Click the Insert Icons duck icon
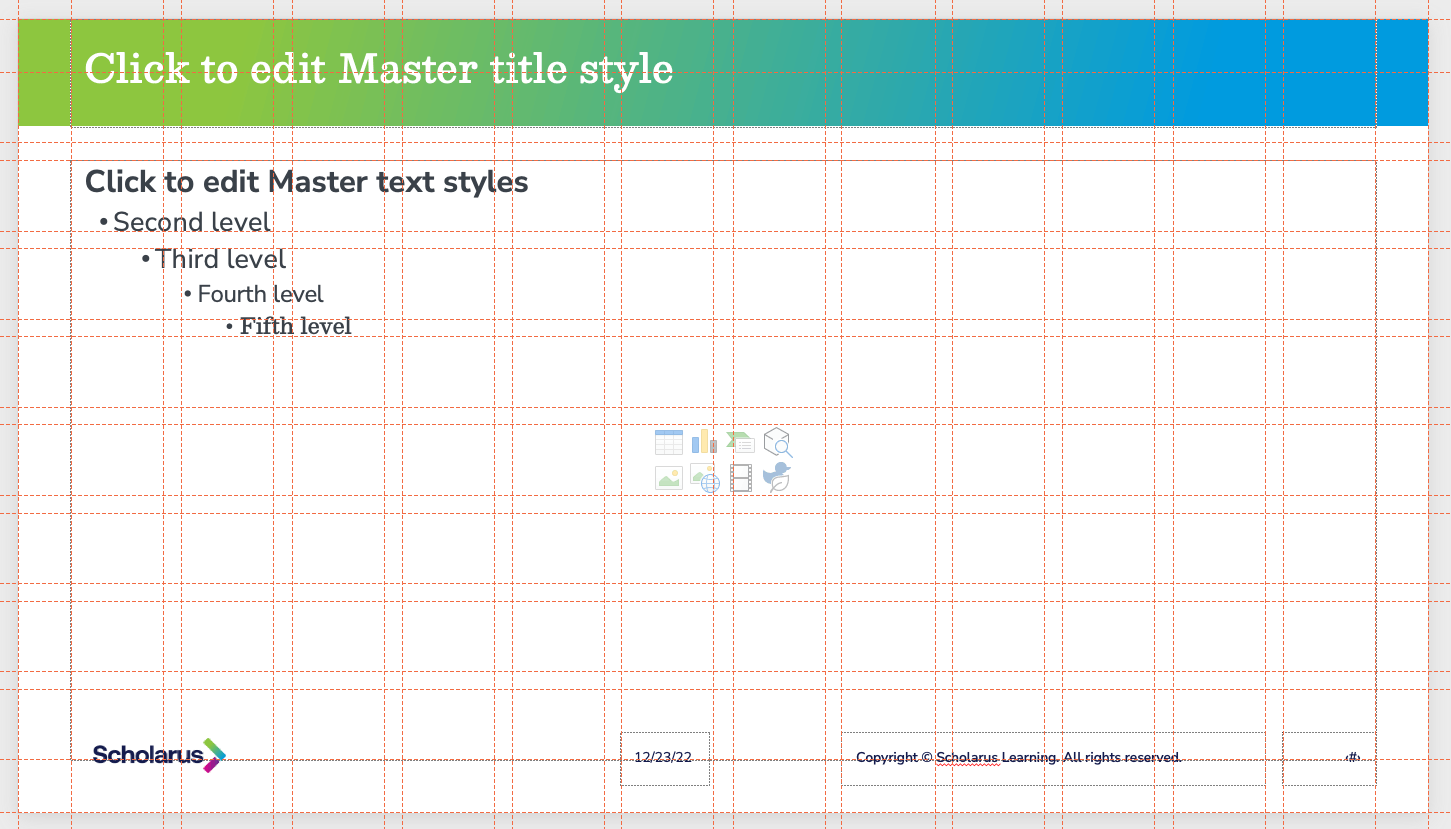1451x829 pixels. [777, 477]
